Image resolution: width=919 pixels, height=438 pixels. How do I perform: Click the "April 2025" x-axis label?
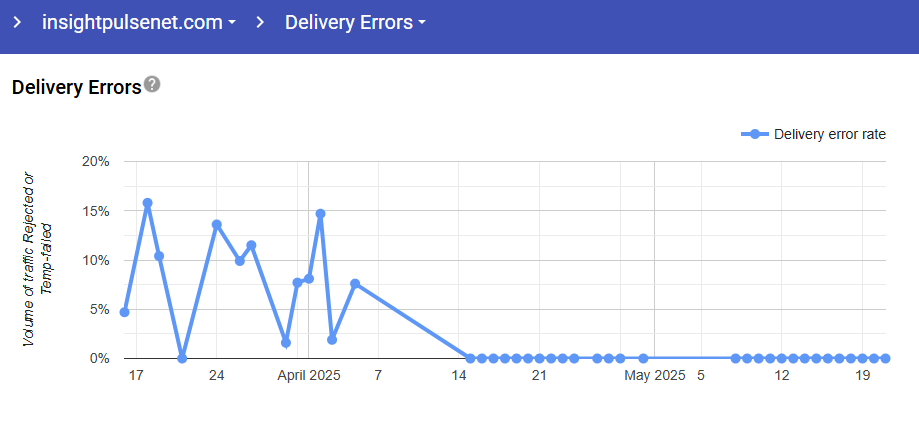click(309, 377)
